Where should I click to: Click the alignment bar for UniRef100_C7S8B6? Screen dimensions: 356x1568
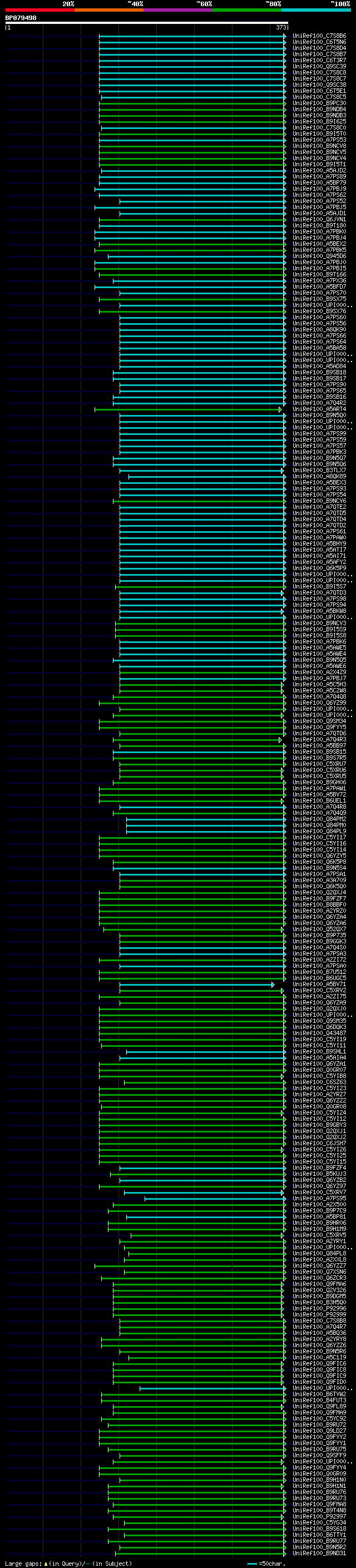pos(192,36)
